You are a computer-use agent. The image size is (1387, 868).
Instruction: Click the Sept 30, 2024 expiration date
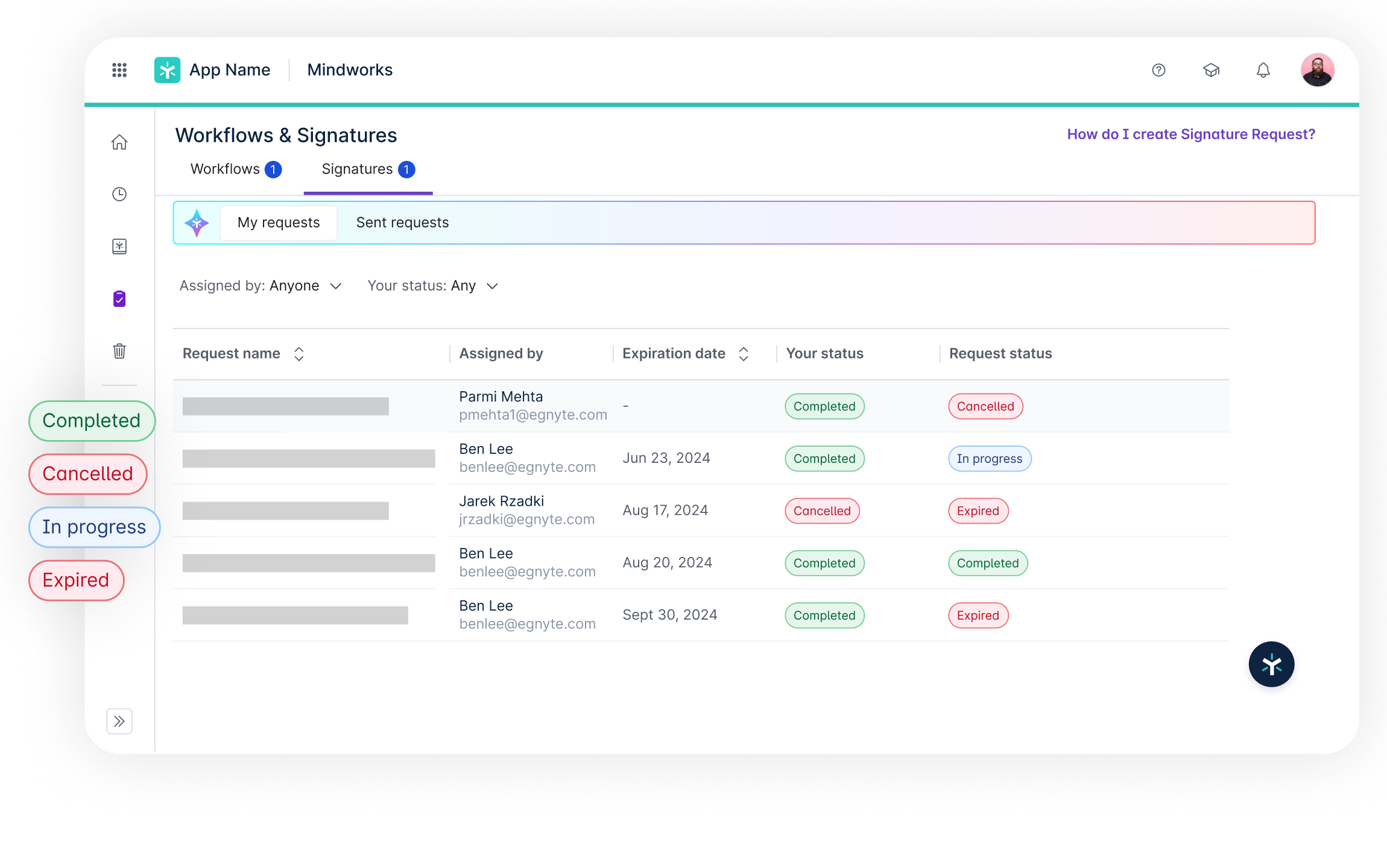[x=670, y=615]
